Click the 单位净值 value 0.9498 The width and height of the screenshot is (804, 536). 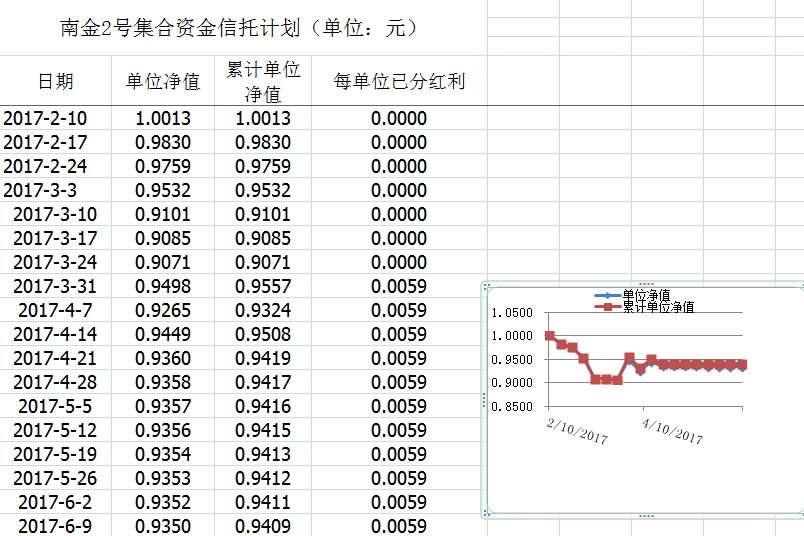pos(163,286)
